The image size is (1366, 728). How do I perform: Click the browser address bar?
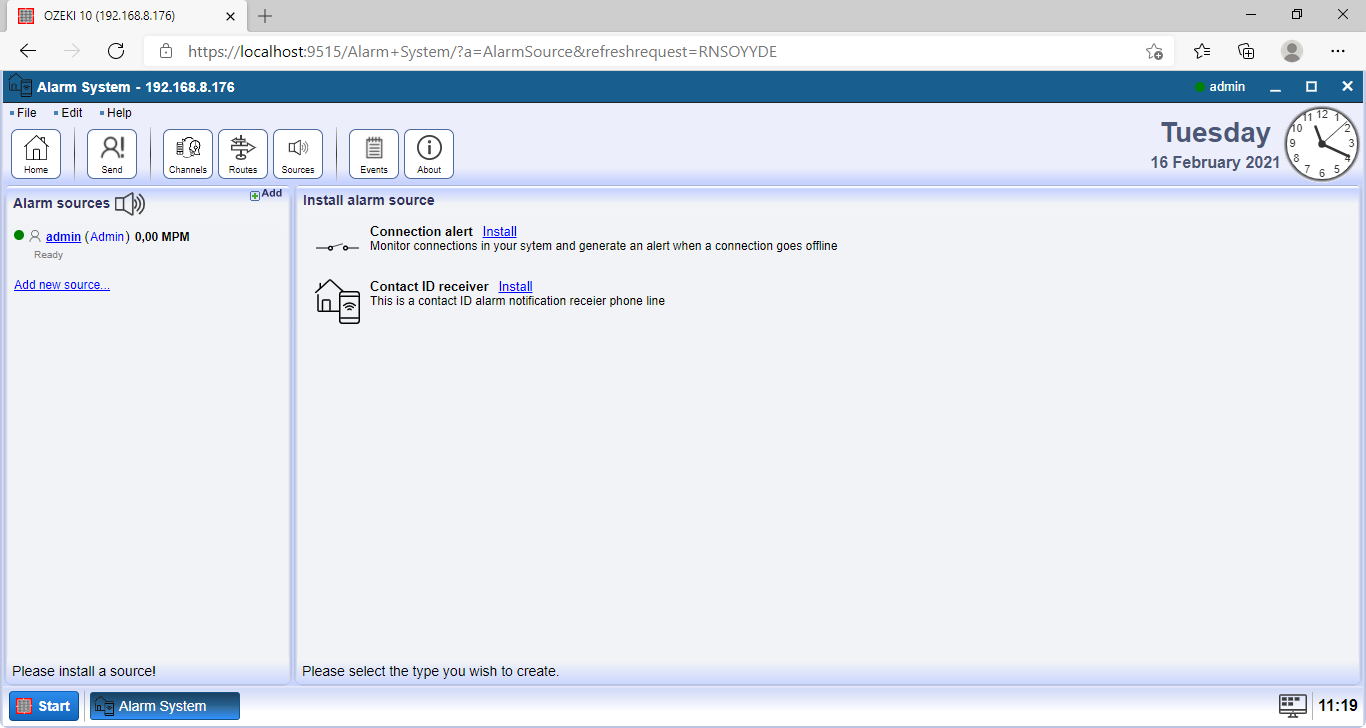coord(640,51)
